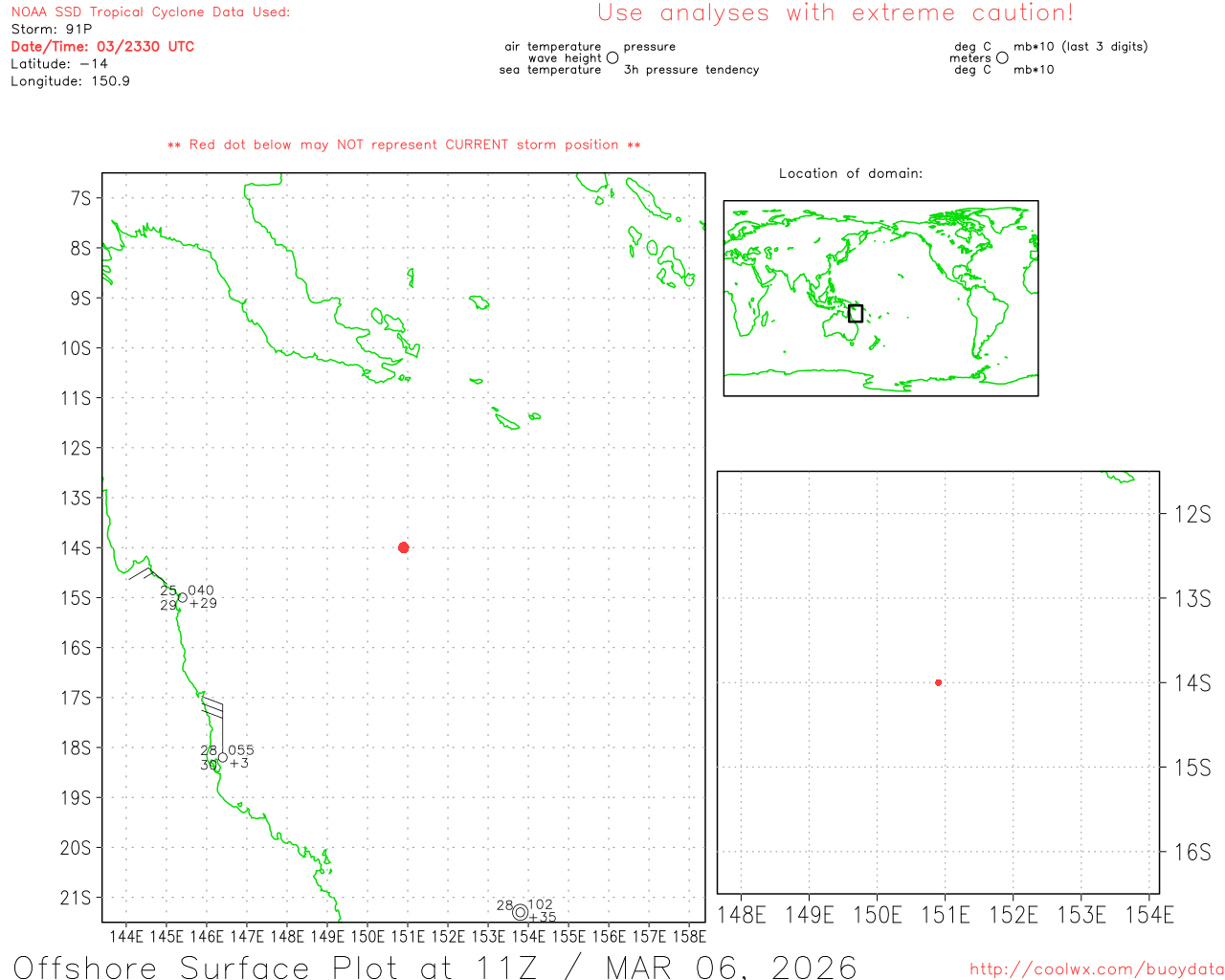Click the 'Offshore Surface Plot at 11Z' title
The height and width of the screenshot is (980, 1225).
pyautogui.click(x=434, y=967)
